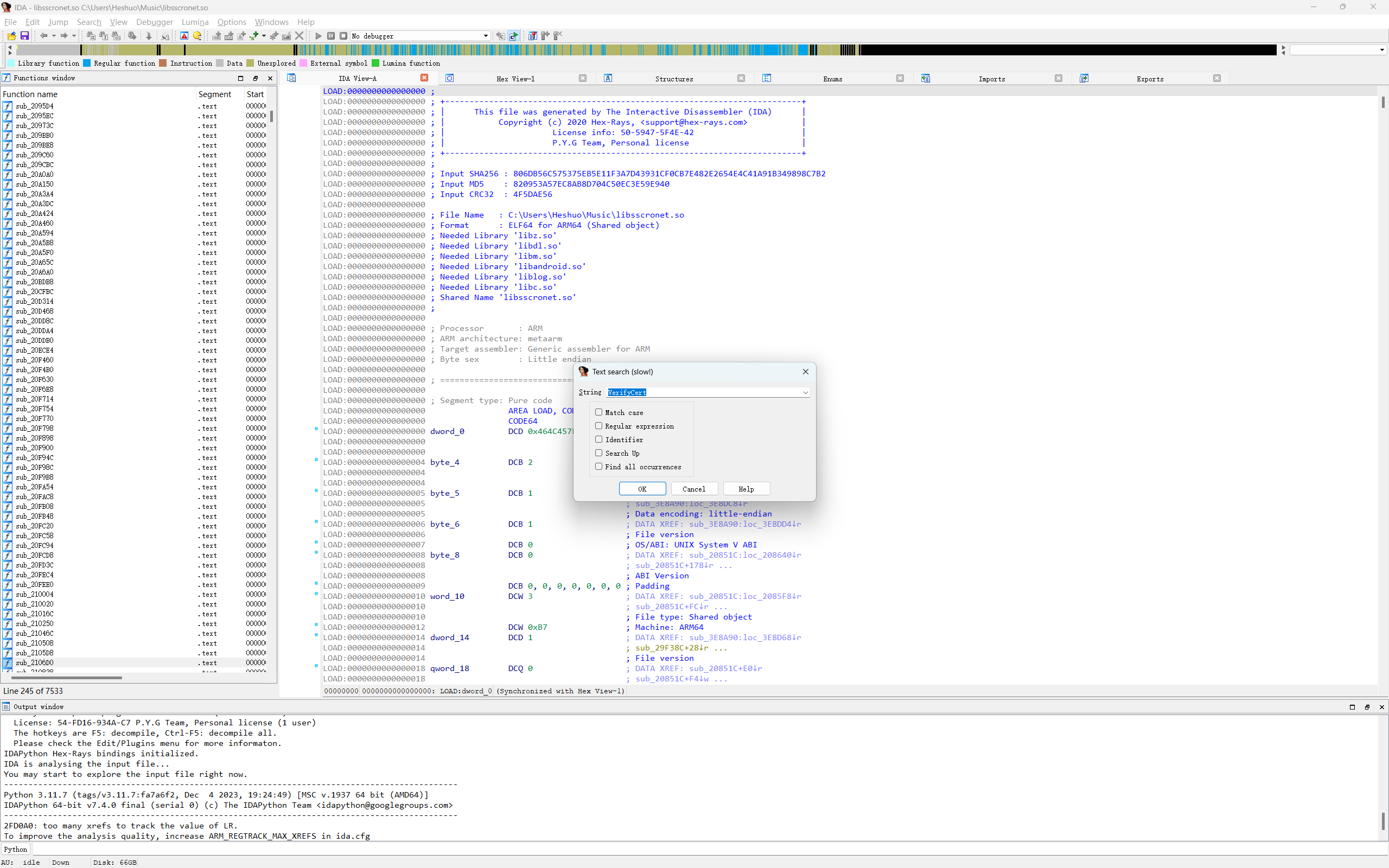Enable the Match case checkbox
The width and height of the screenshot is (1389, 868).
(598, 412)
